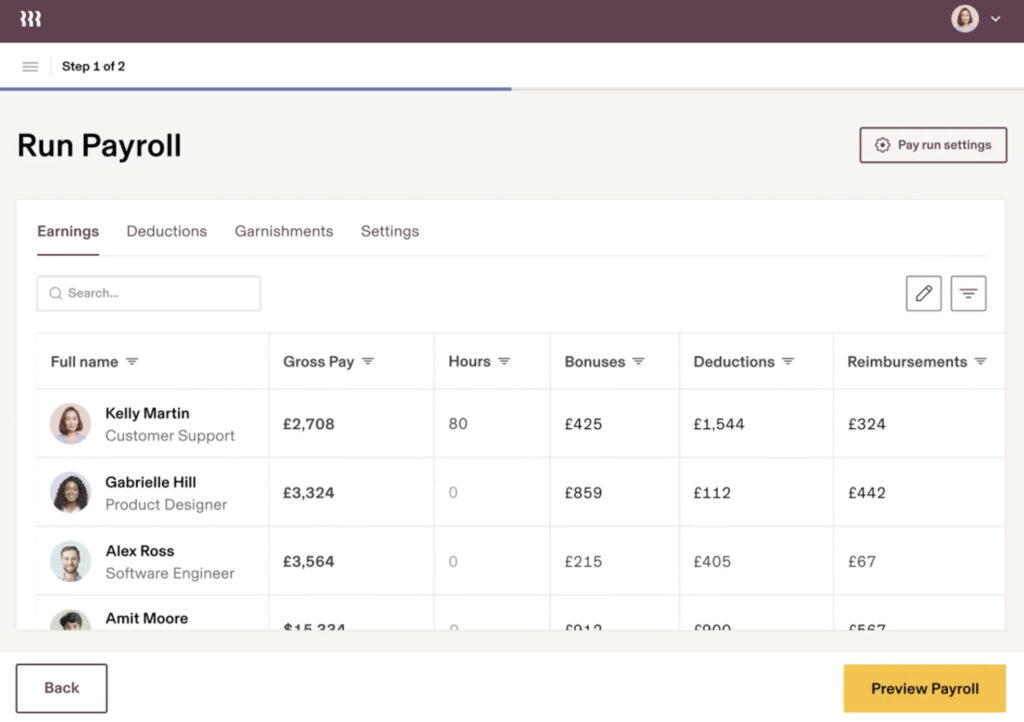Image resolution: width=1024 pixels, height=722 pixels.
Task: Open the Garnishments tab
Action: [x=284, y=231]
